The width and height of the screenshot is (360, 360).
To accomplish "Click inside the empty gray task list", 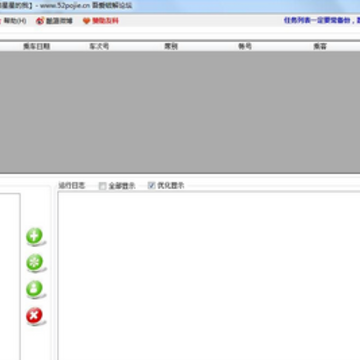I will click(180, 112).
